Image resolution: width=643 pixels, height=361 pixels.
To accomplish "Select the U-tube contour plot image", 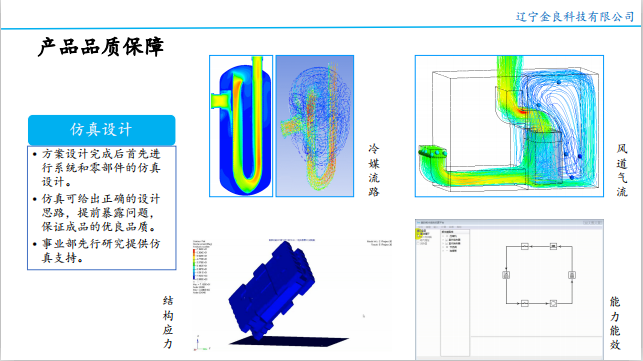I will click(241, 126).
